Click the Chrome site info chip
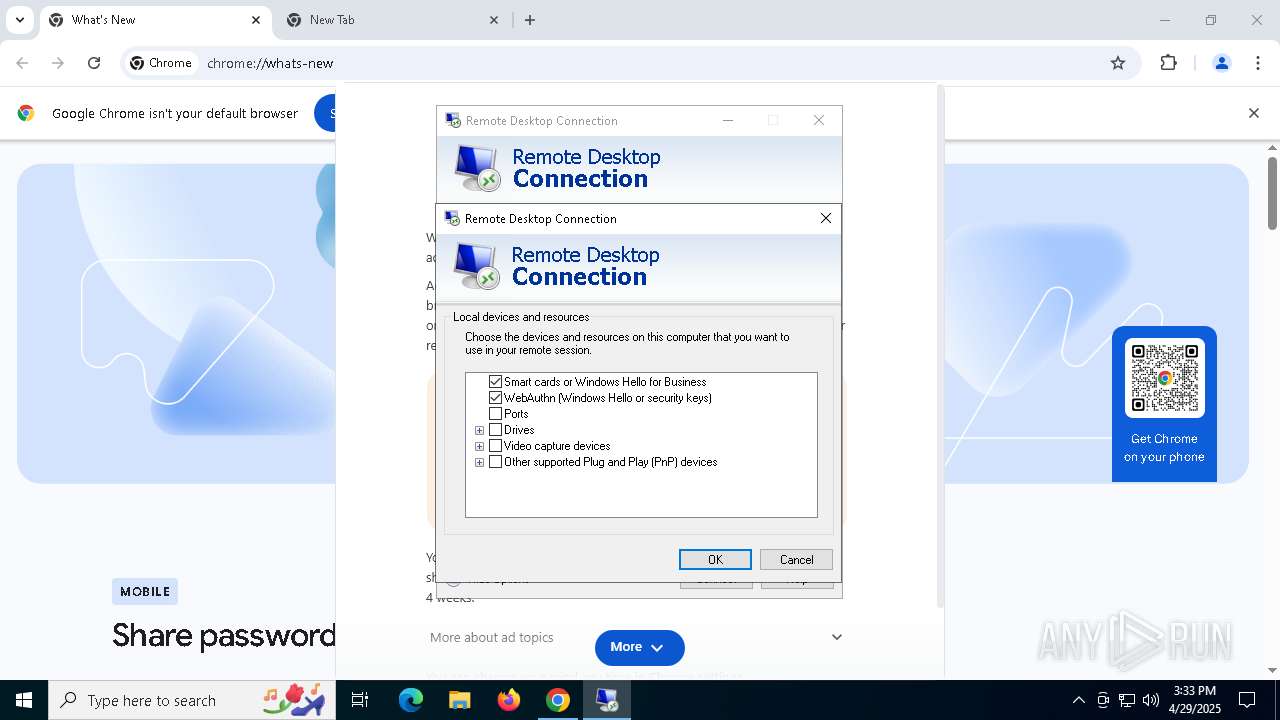This screenshot has width=1280, height=720. (x=161, y=63)
